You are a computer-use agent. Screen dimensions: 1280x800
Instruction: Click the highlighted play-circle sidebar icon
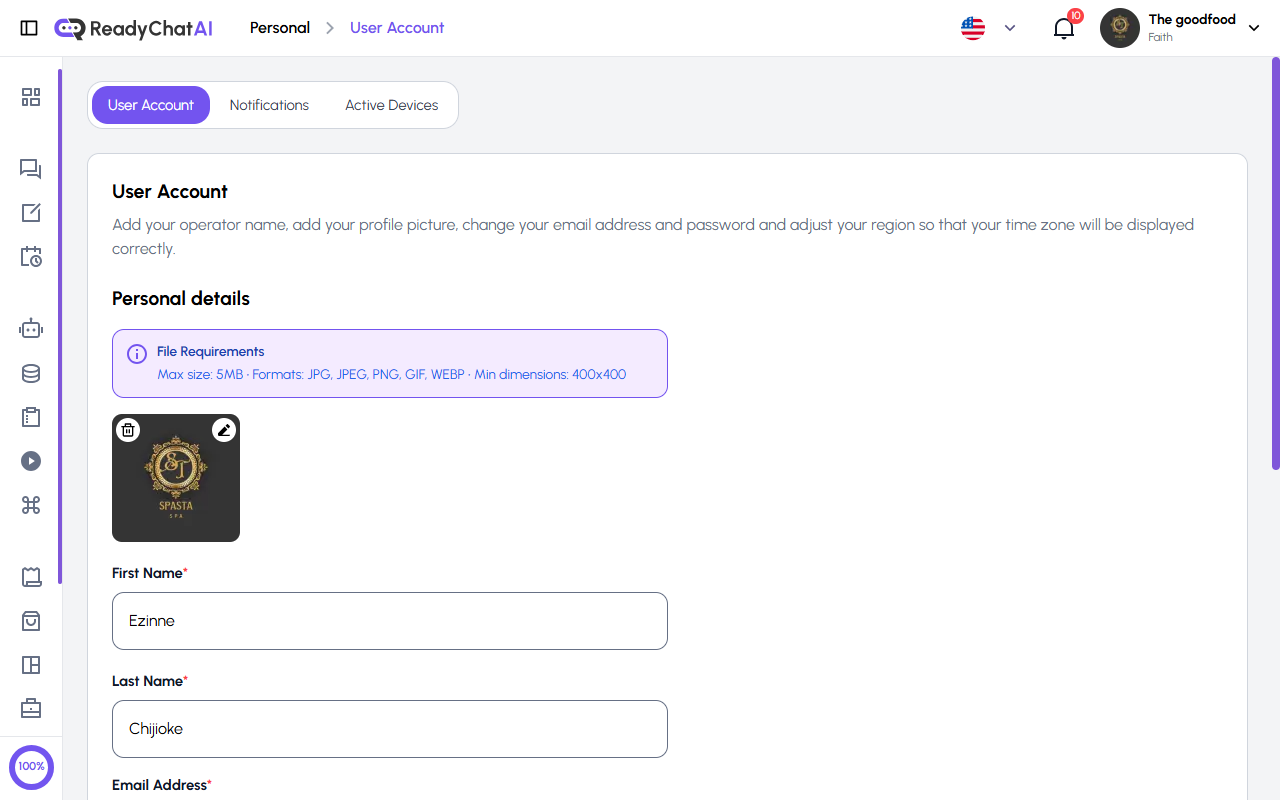click(x=31, y=461)
